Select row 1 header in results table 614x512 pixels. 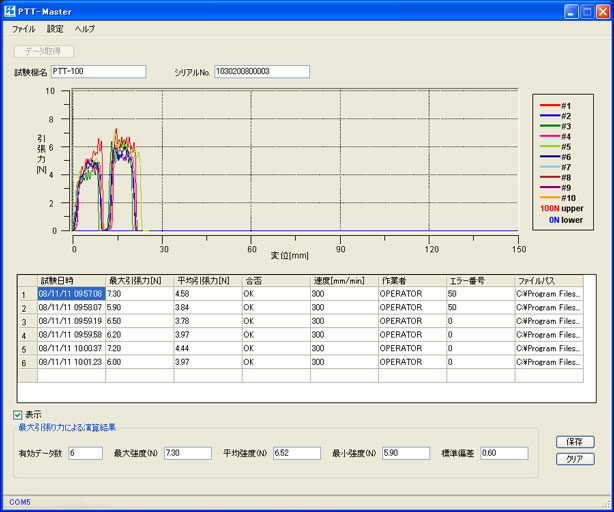pos(25,295)
